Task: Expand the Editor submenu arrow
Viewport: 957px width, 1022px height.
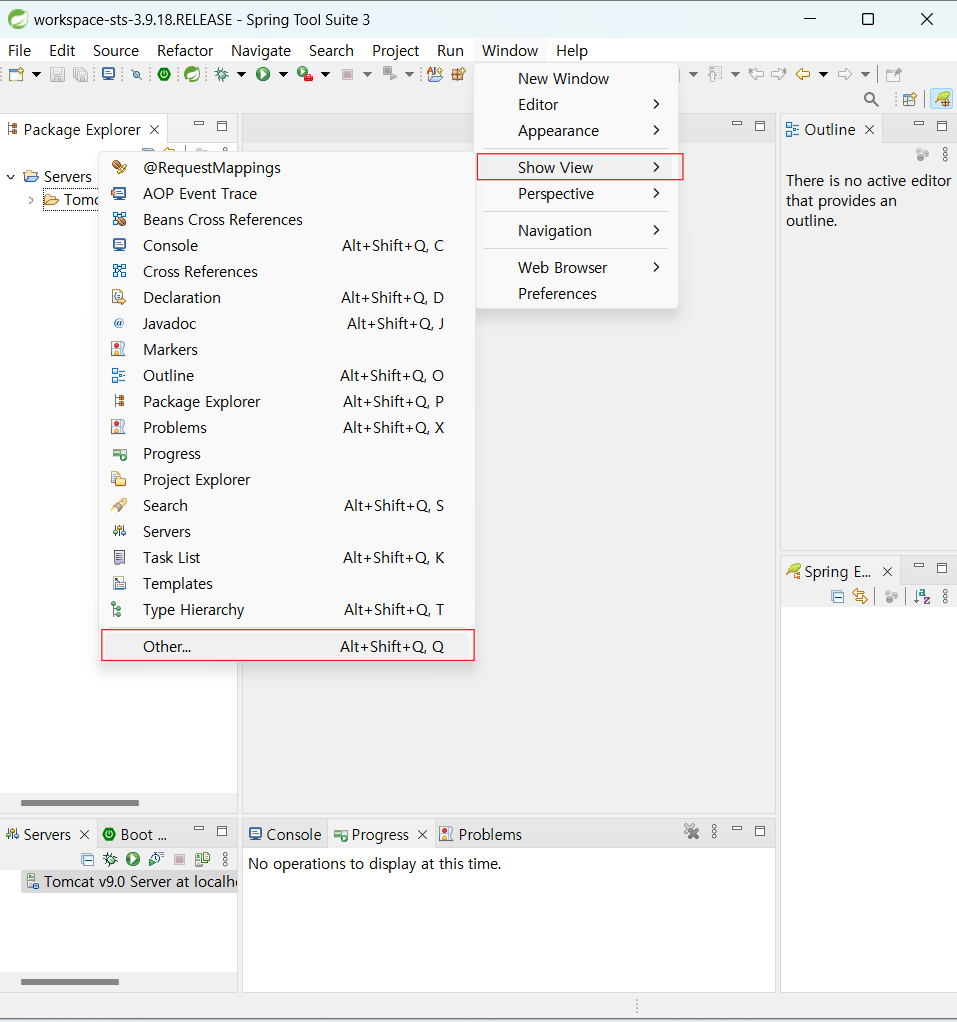Action: (x=656, y=104)
